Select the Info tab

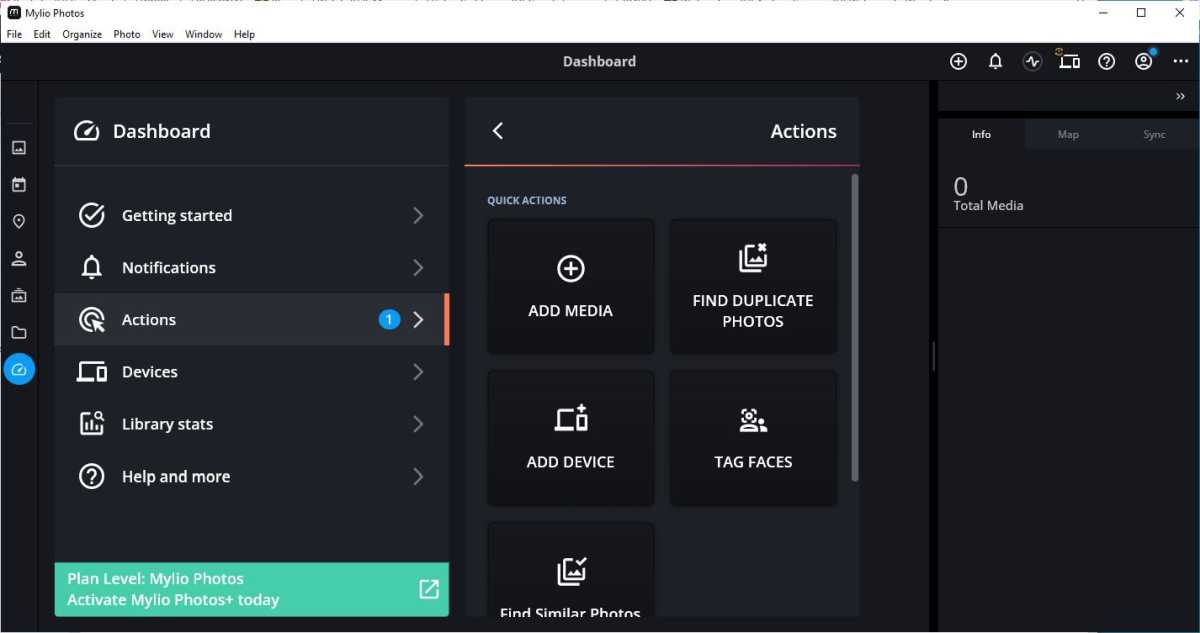click(982, 135)
